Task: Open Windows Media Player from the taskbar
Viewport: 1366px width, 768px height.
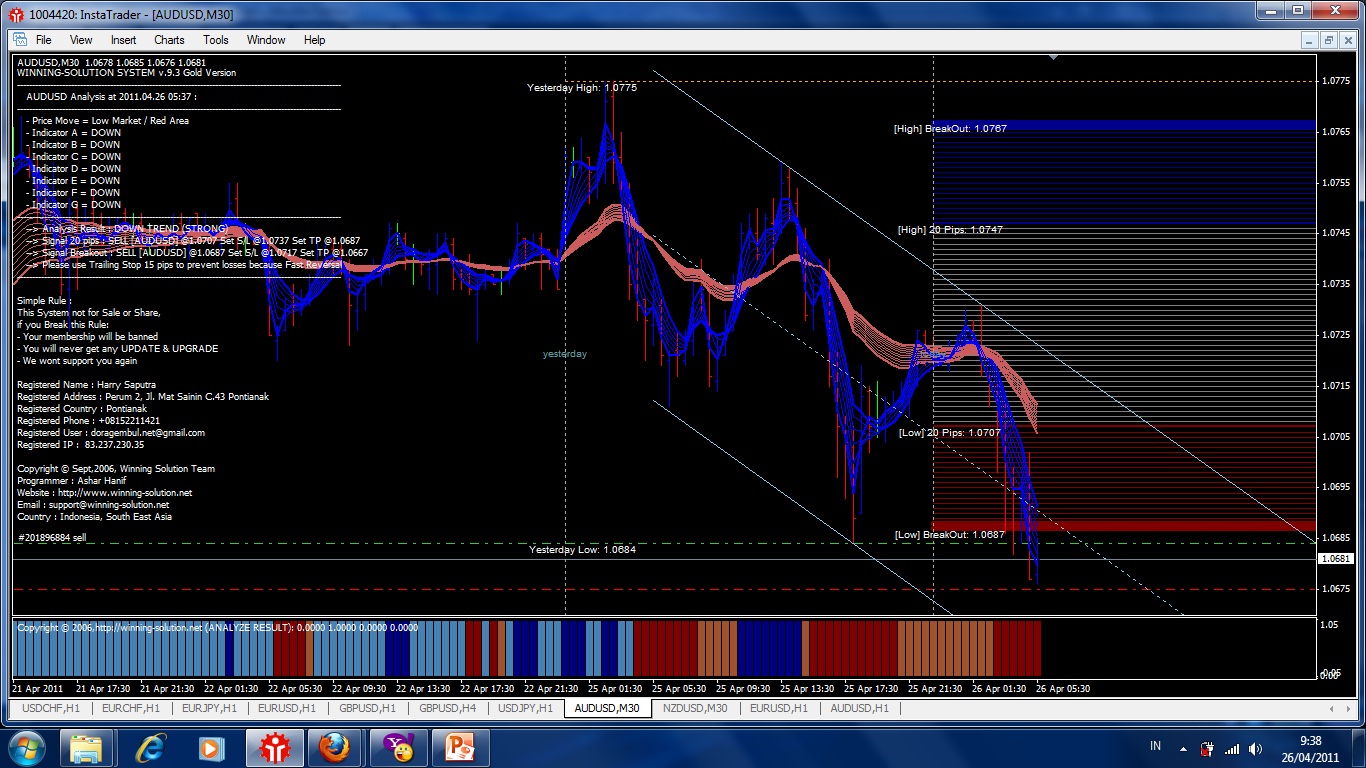Action: pos(211,748)
